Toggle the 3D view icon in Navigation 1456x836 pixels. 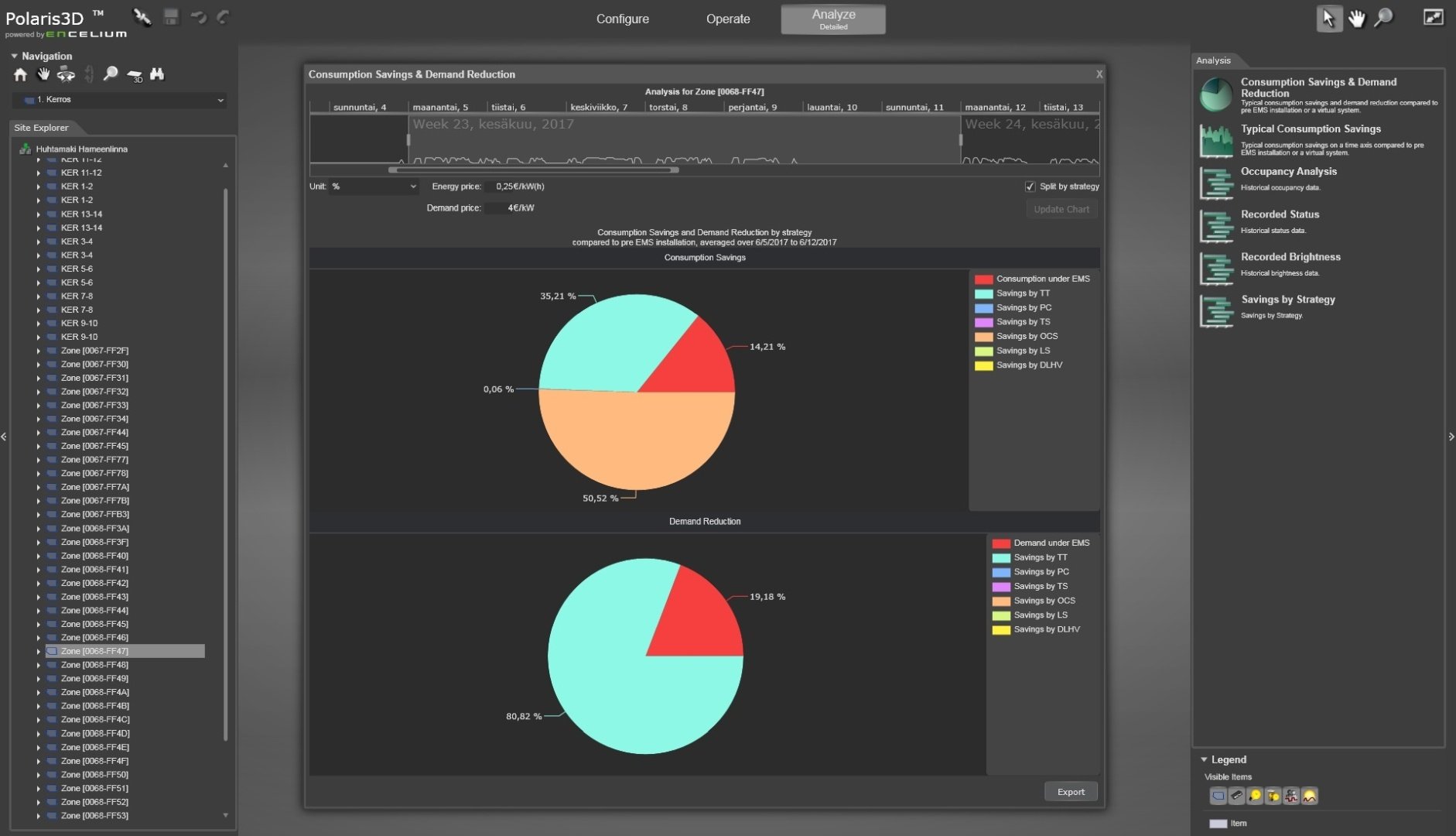point(135,75)
